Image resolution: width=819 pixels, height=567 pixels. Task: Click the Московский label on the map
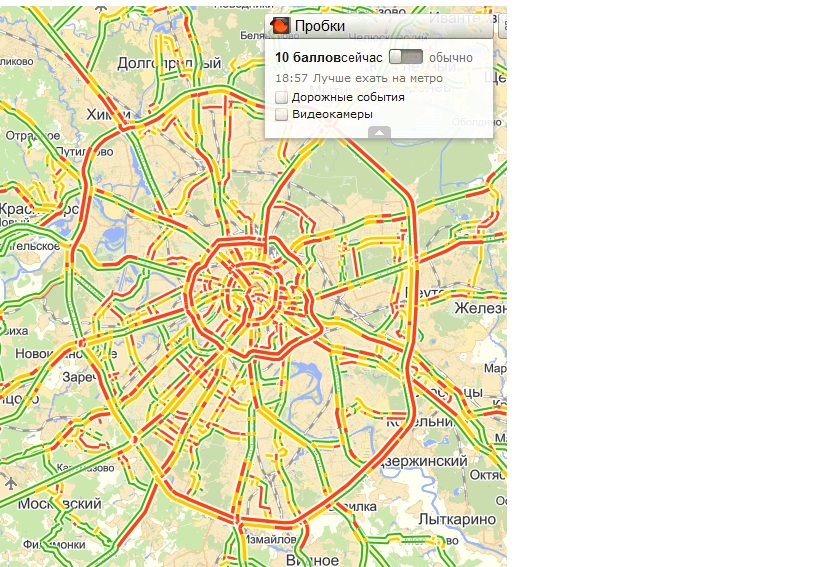point(60,504)
